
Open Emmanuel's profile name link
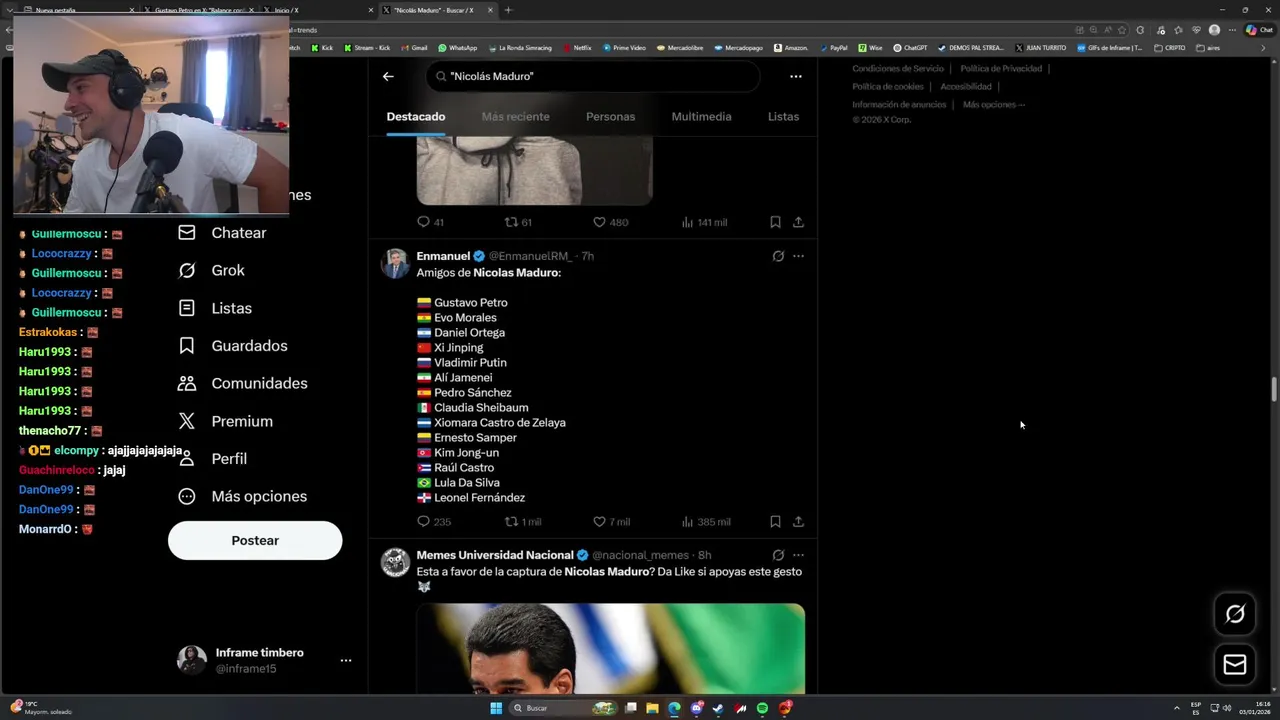pos(443,256)
